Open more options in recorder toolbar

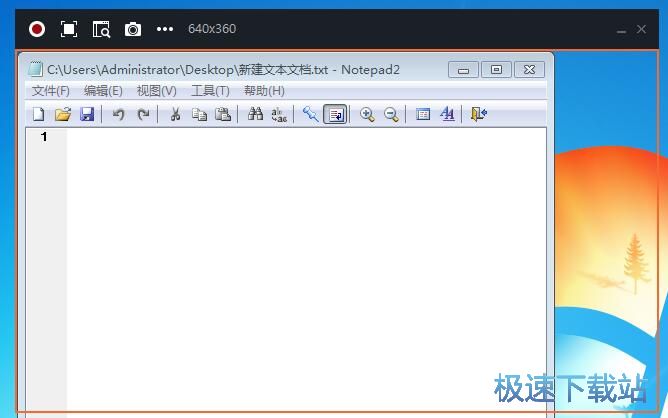pyautogui.click(x=165, y=29)
